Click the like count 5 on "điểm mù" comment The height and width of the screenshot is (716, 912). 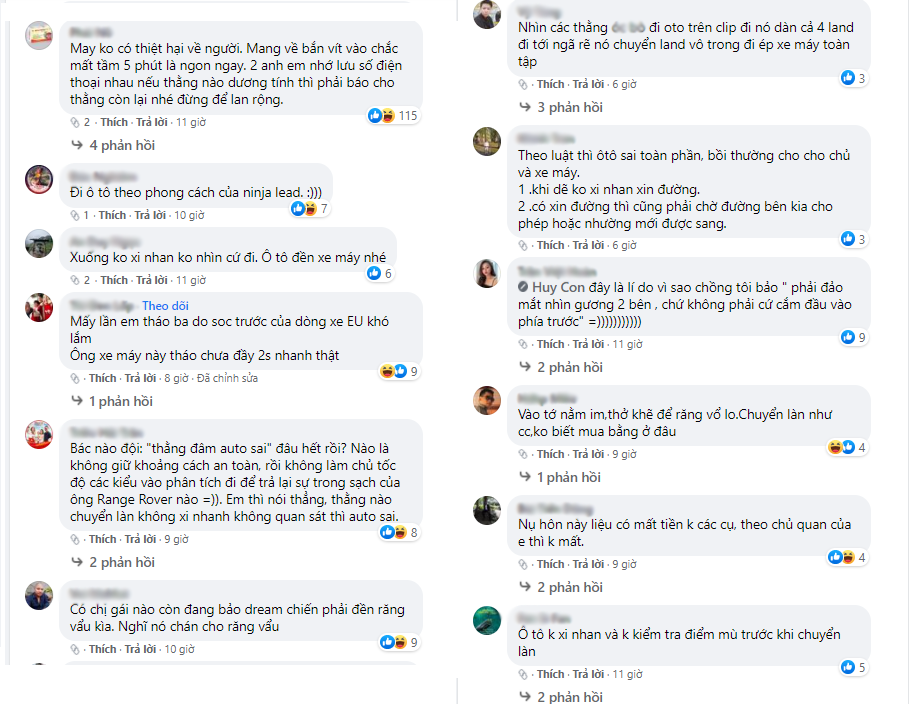tap(854, 667)
